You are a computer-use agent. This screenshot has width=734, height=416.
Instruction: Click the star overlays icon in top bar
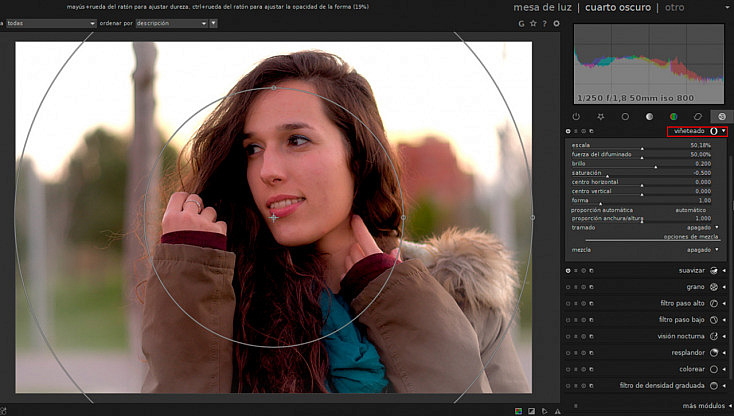point(533,23)
